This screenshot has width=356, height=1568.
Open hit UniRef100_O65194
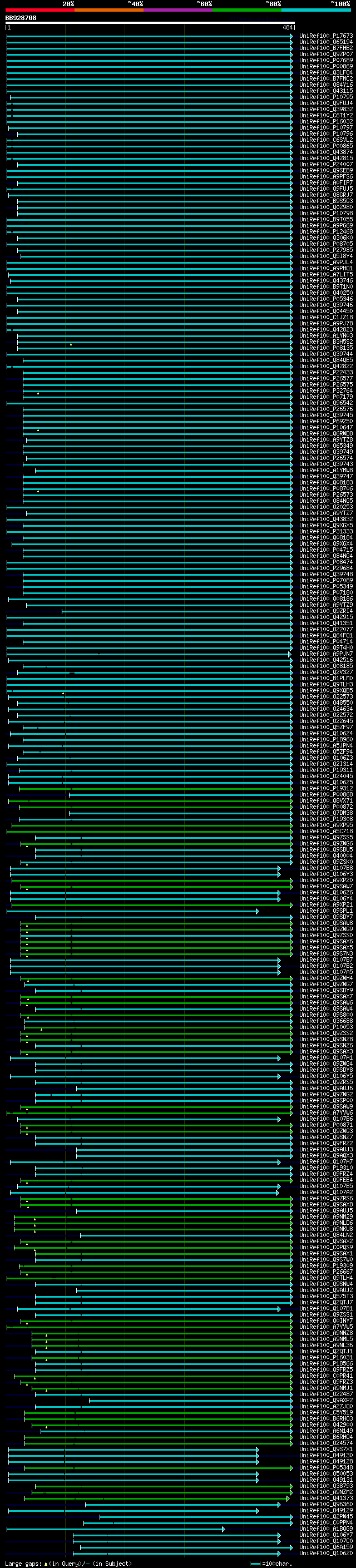coord(326,42)
